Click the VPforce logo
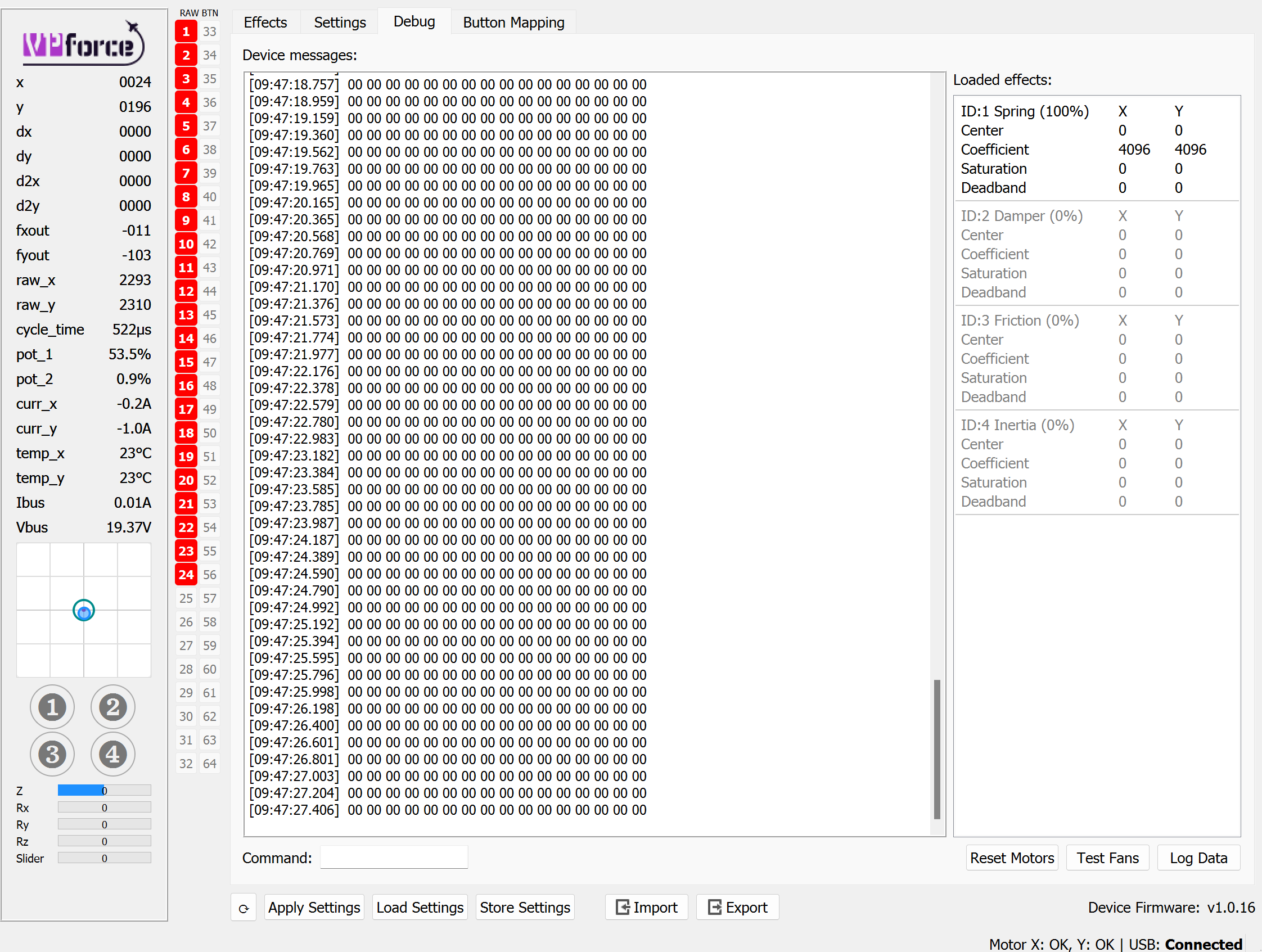This screenshot has height=952, width=1262. (83, 44)
